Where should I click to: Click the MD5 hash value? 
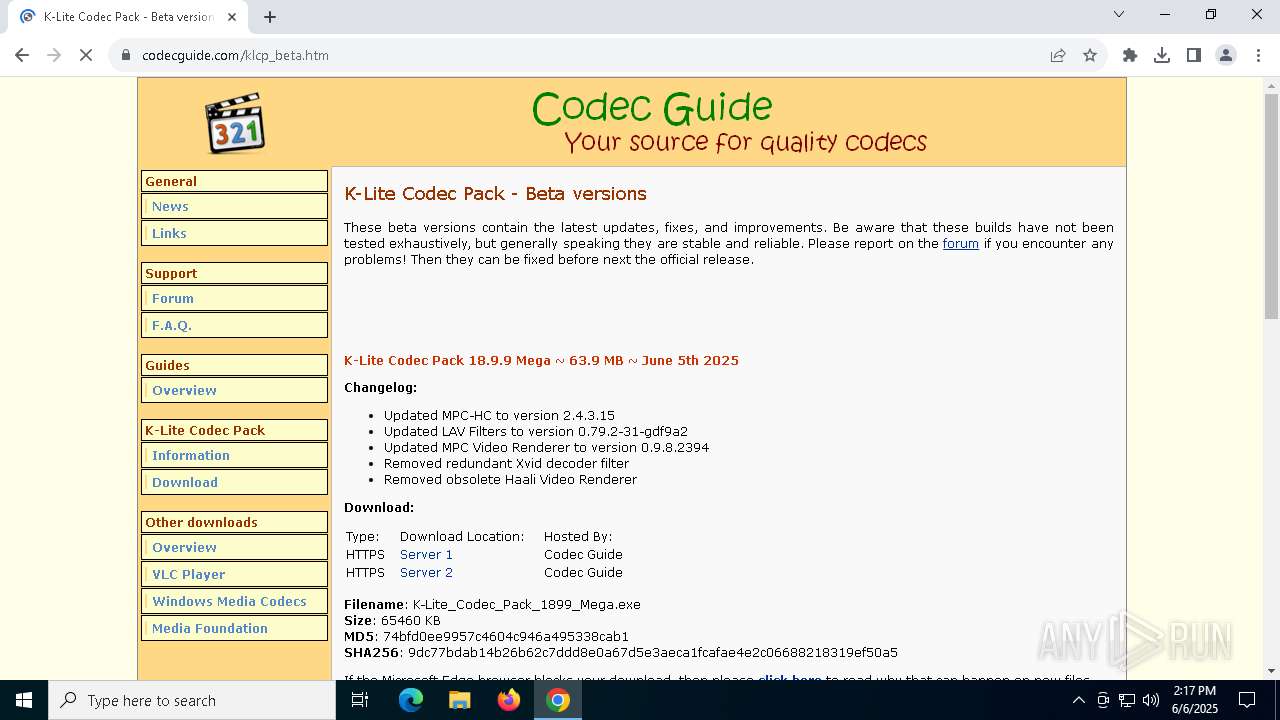(505, 636)
